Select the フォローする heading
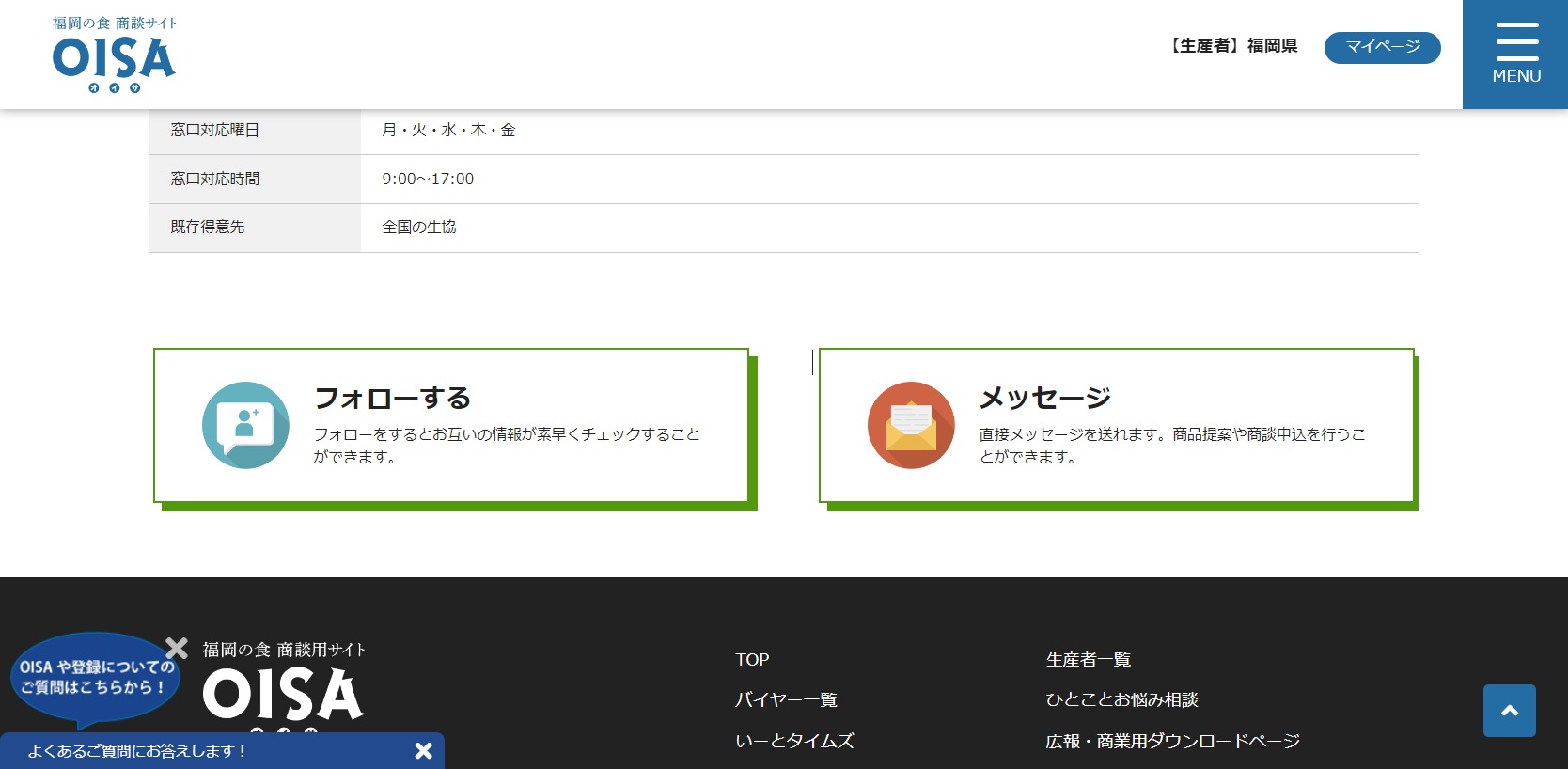 point(392,398)
